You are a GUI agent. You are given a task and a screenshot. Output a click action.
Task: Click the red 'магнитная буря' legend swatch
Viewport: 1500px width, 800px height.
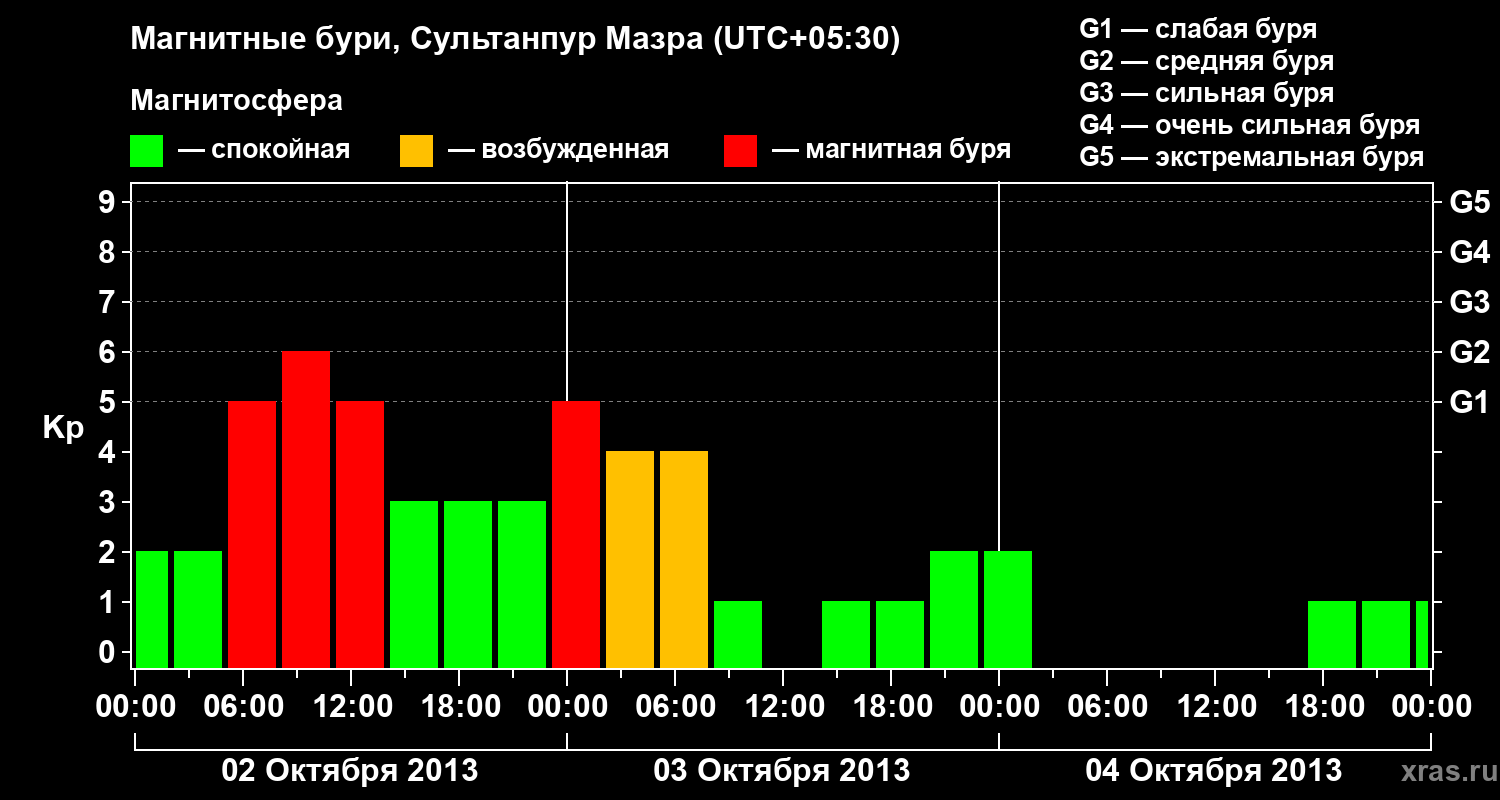[740, 151]
